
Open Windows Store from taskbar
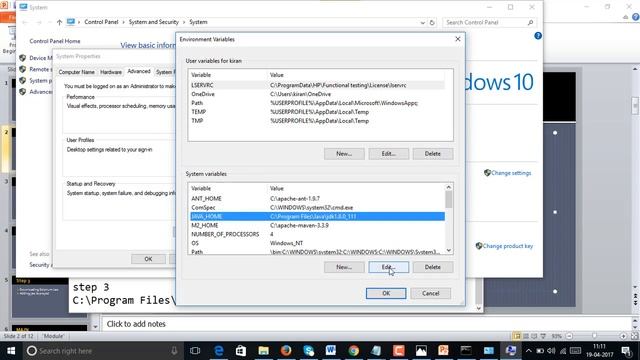(241, 351)
